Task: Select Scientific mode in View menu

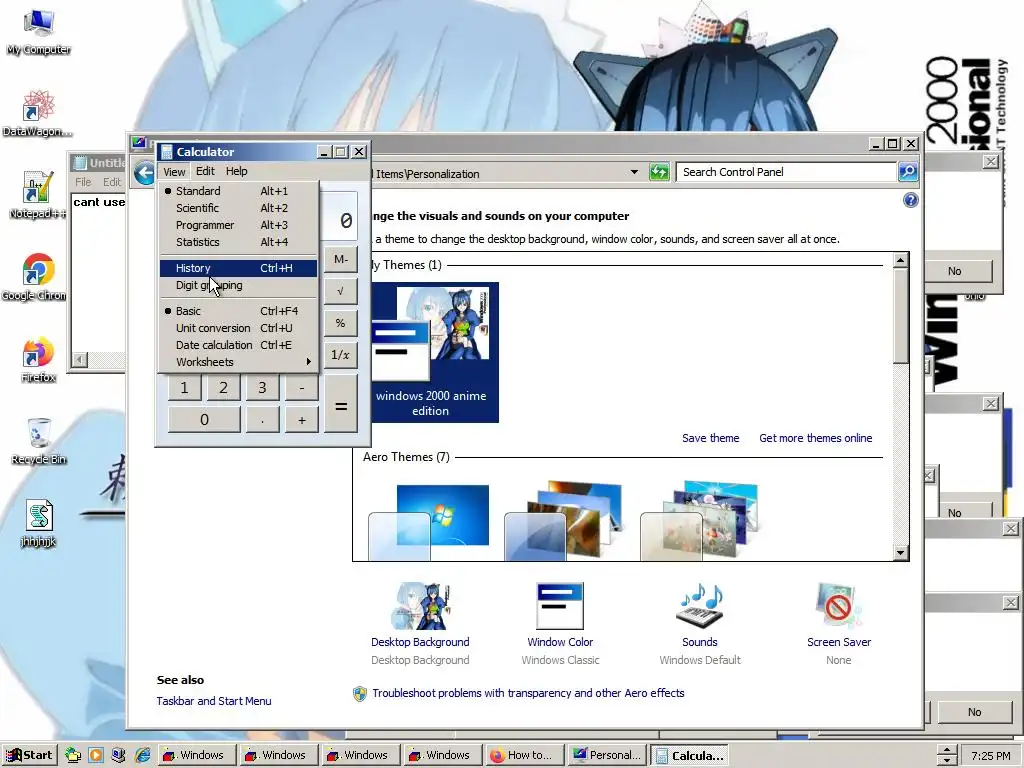Action: pyautogui.click(x=238, y=208)
